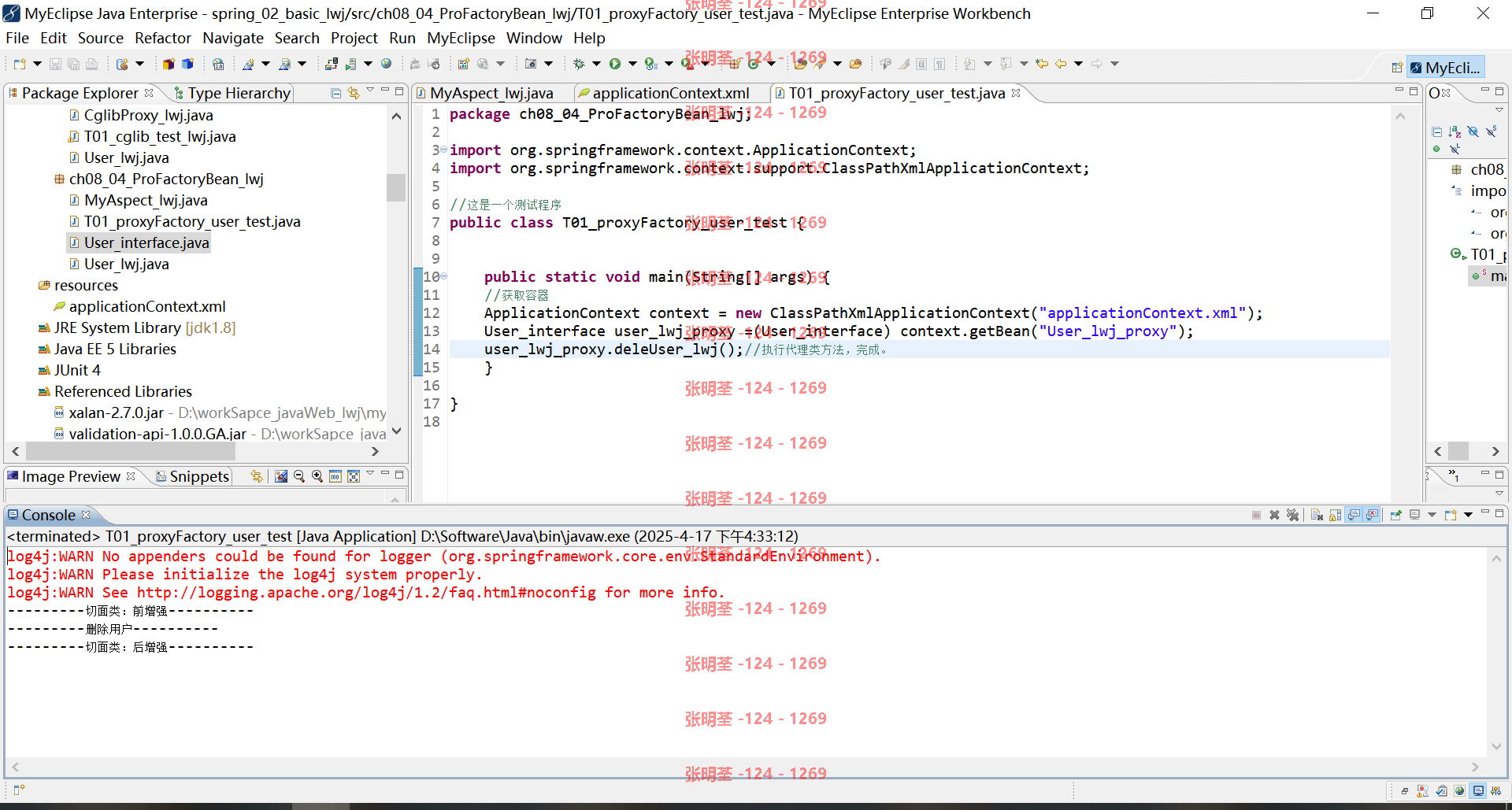Click the New Java class icon

pyautogui.click(x=754, y=64)
